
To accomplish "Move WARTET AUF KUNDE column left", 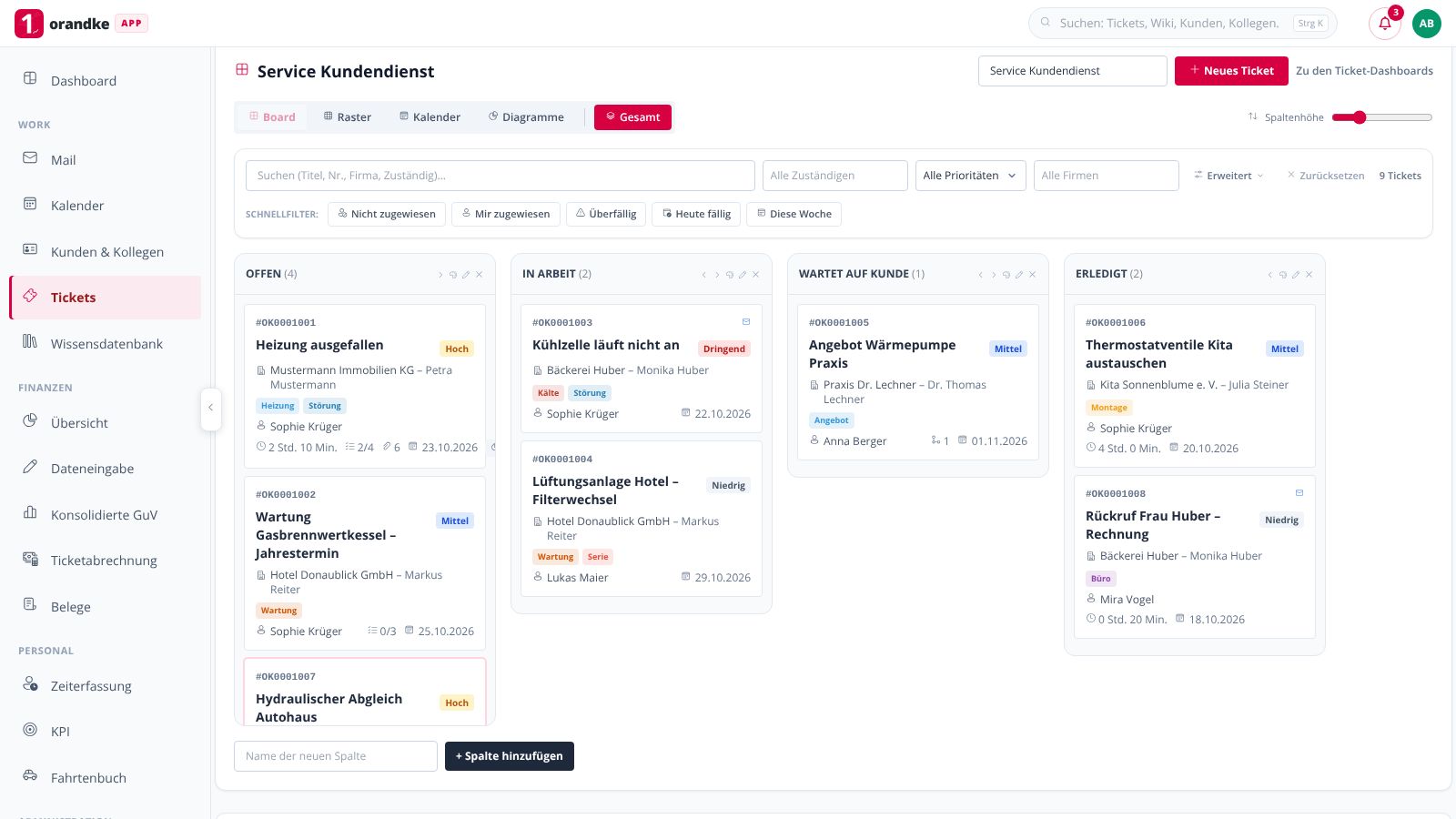I will point(980,274).
